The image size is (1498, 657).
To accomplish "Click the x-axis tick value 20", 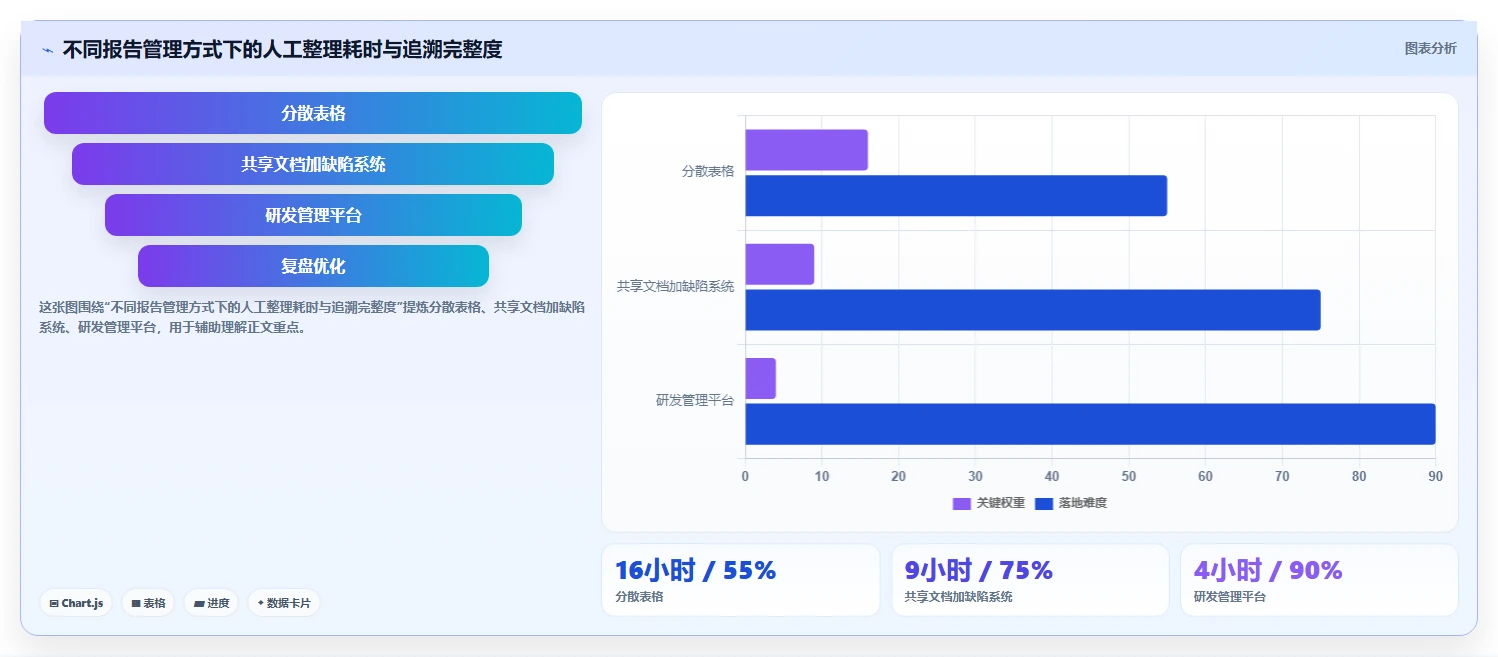I will click(899, 477).
